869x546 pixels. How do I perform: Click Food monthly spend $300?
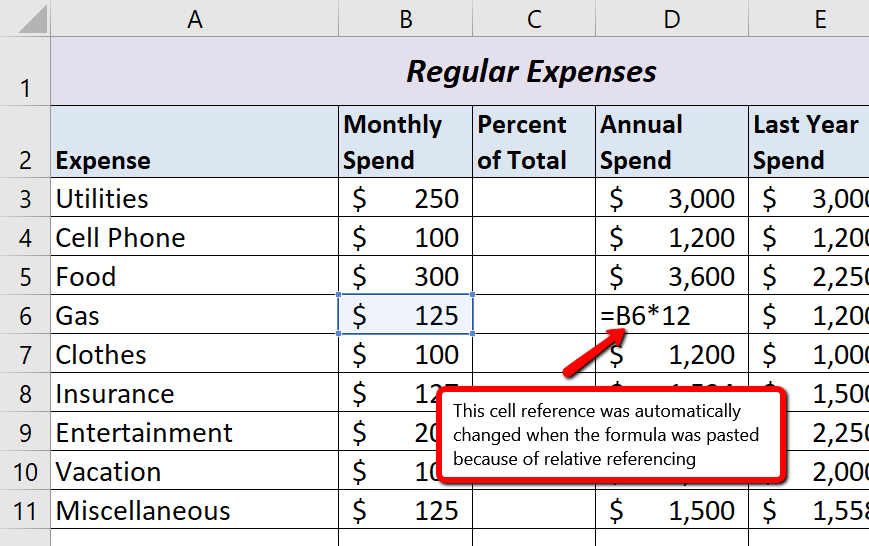pos(406,275)
